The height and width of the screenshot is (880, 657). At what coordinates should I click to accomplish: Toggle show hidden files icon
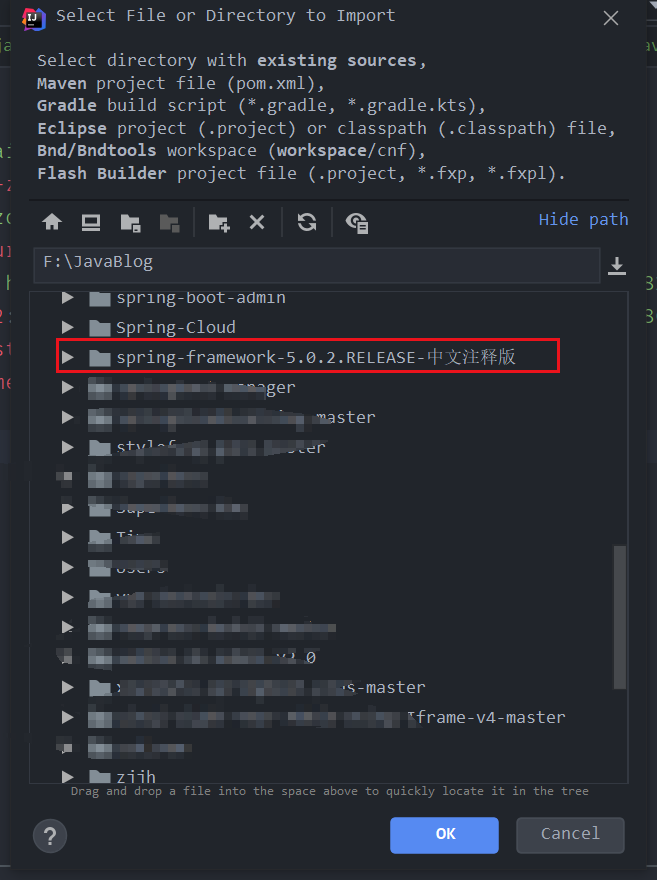[x=357, y=223]
